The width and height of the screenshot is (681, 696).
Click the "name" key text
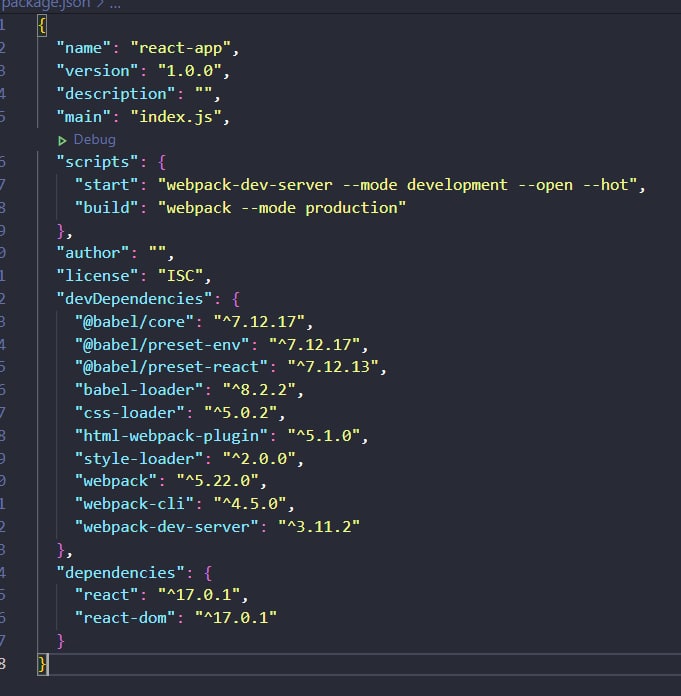[83, 47]
